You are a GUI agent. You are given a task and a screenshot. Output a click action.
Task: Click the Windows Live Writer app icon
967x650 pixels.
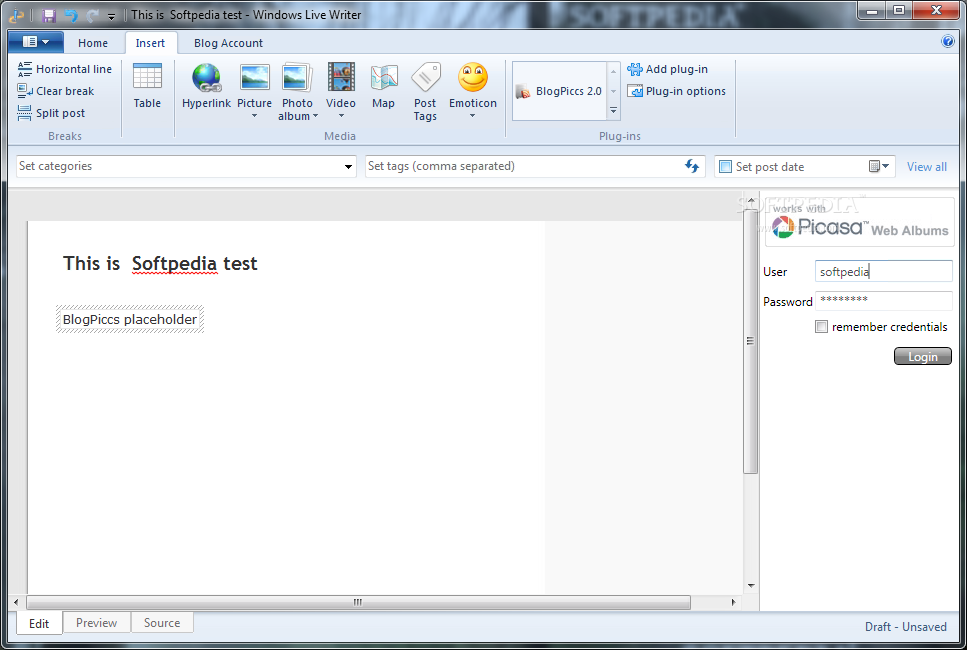[17, 15]
